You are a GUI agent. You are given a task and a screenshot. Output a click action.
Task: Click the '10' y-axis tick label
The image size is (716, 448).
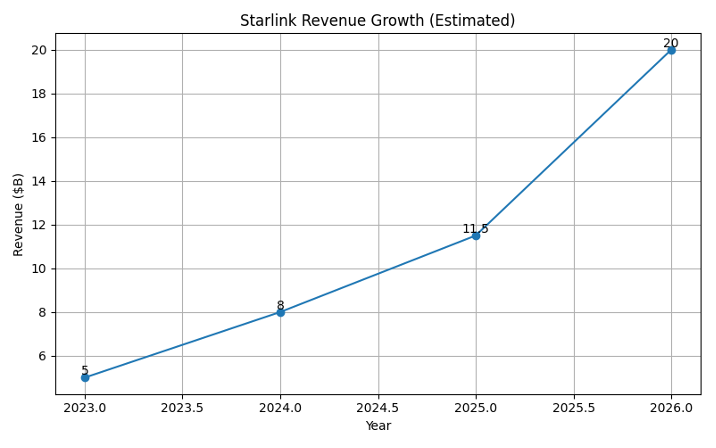coord(40,269)
